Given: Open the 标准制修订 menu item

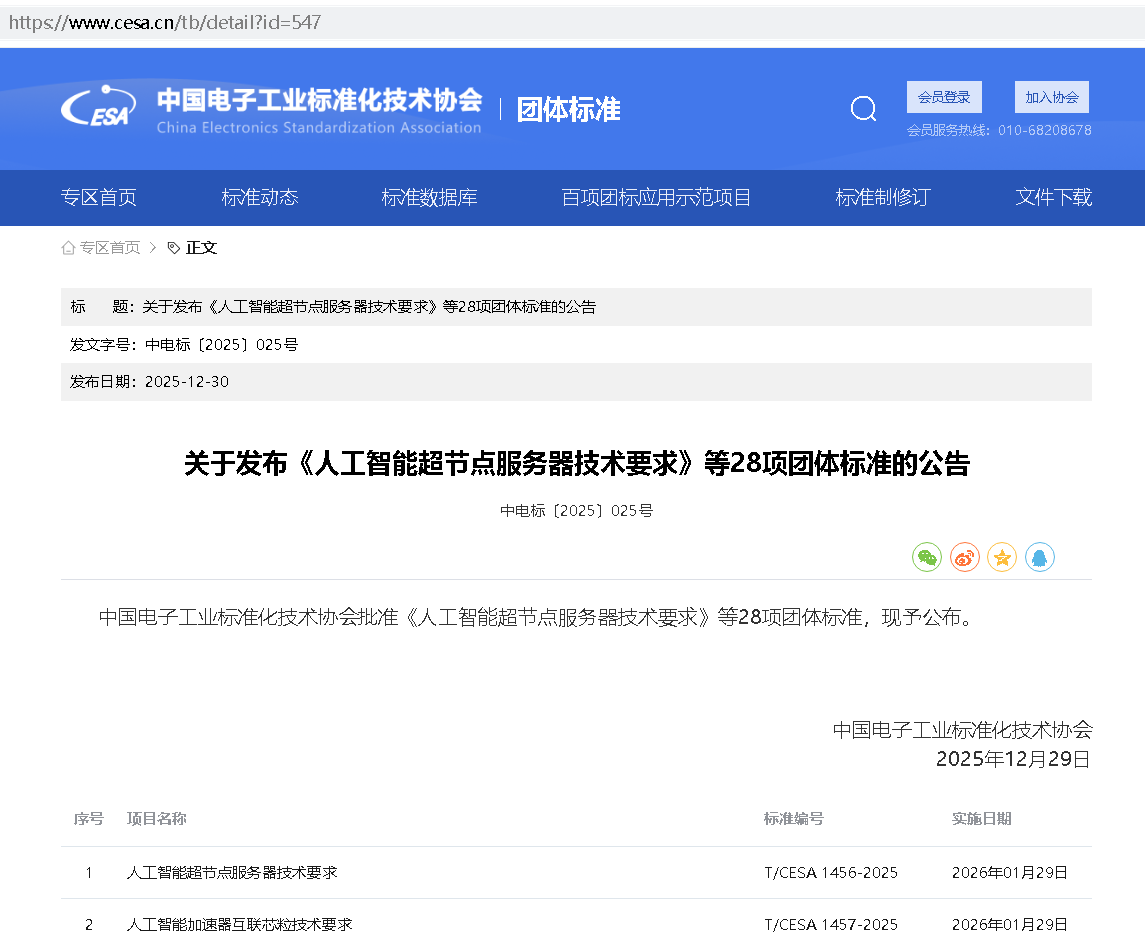Looking at the screenshot, I should tap(882, 197).
